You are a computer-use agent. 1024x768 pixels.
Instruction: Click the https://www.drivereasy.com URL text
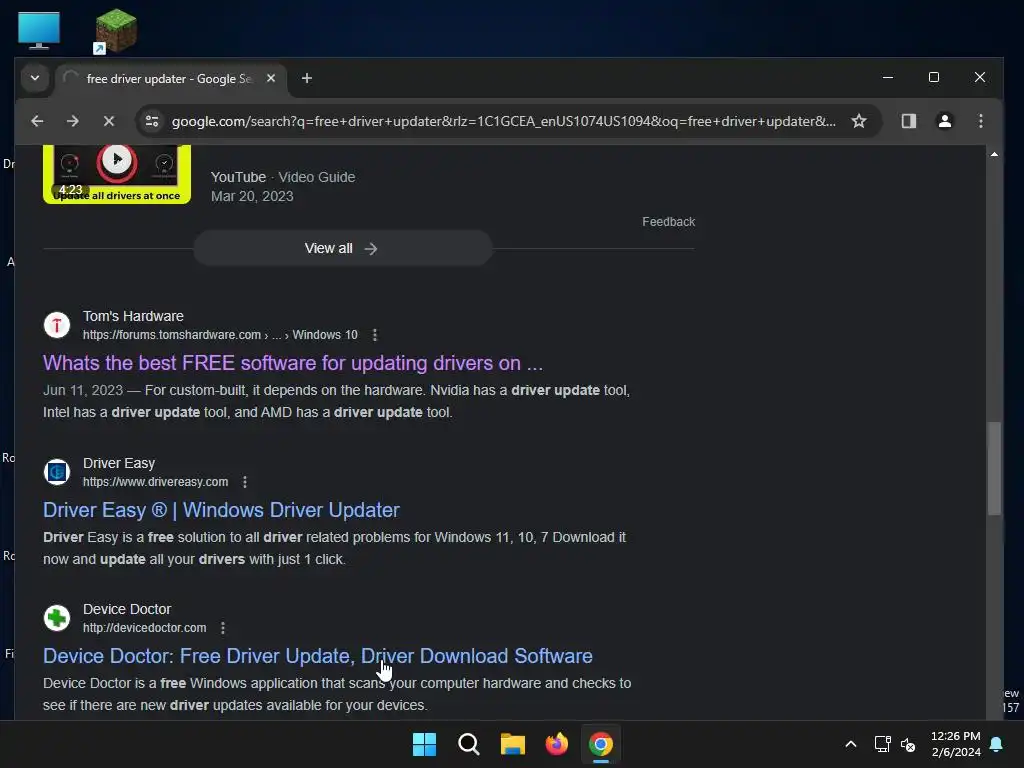point(155,482)
